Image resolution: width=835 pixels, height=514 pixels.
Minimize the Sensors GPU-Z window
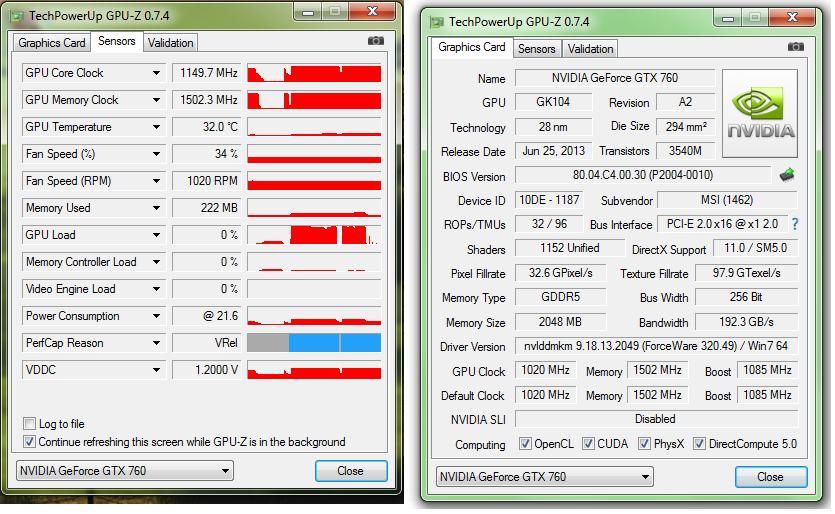[x=308, y=12]
